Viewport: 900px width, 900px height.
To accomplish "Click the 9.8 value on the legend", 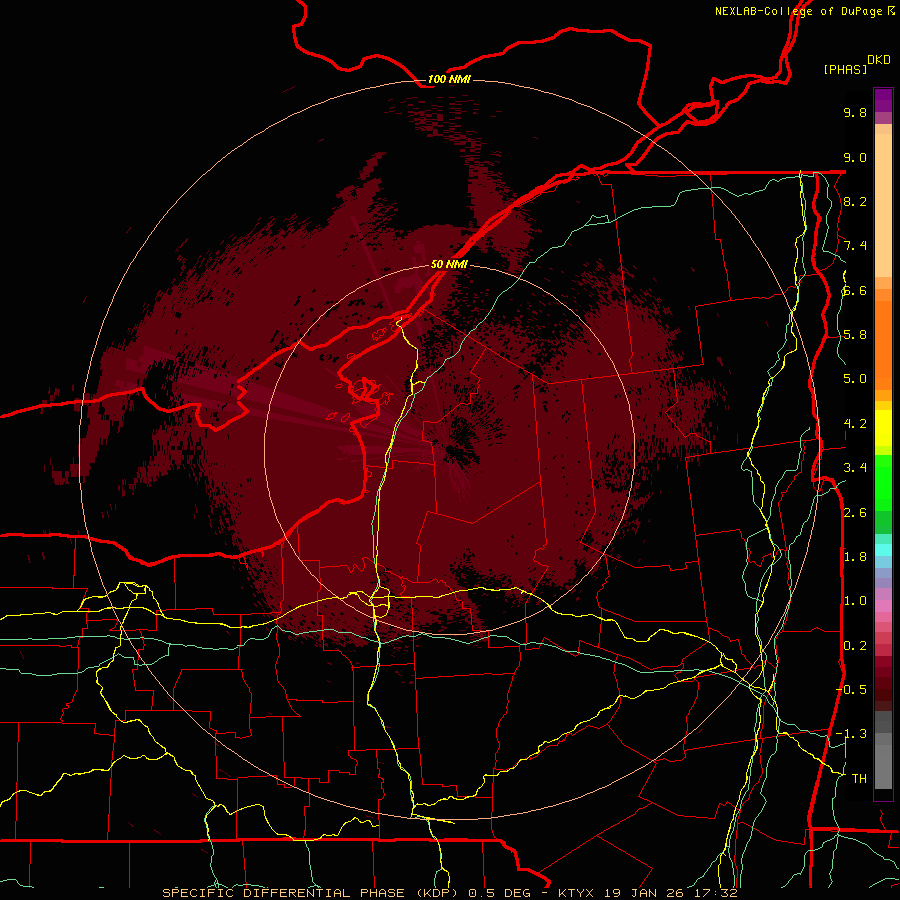I will (855, 112).
